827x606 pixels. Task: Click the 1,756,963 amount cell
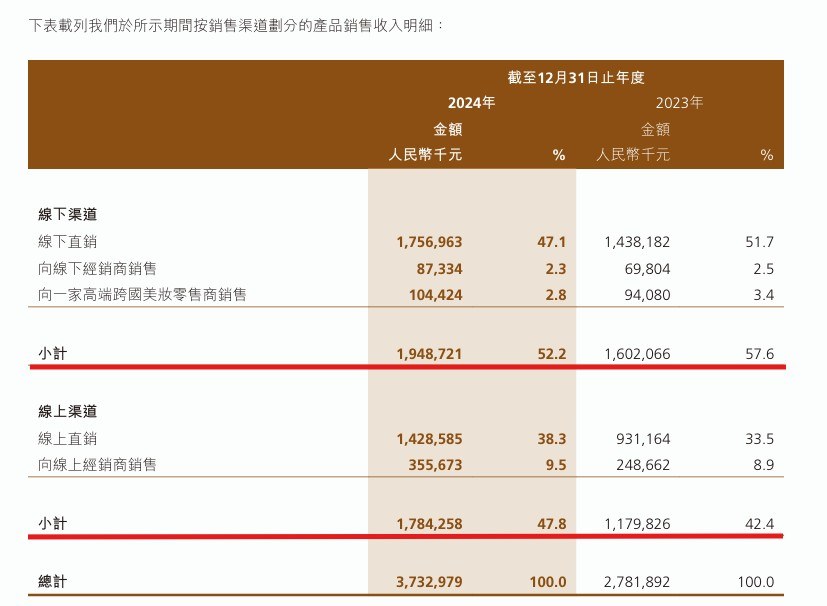pos(429,241)
